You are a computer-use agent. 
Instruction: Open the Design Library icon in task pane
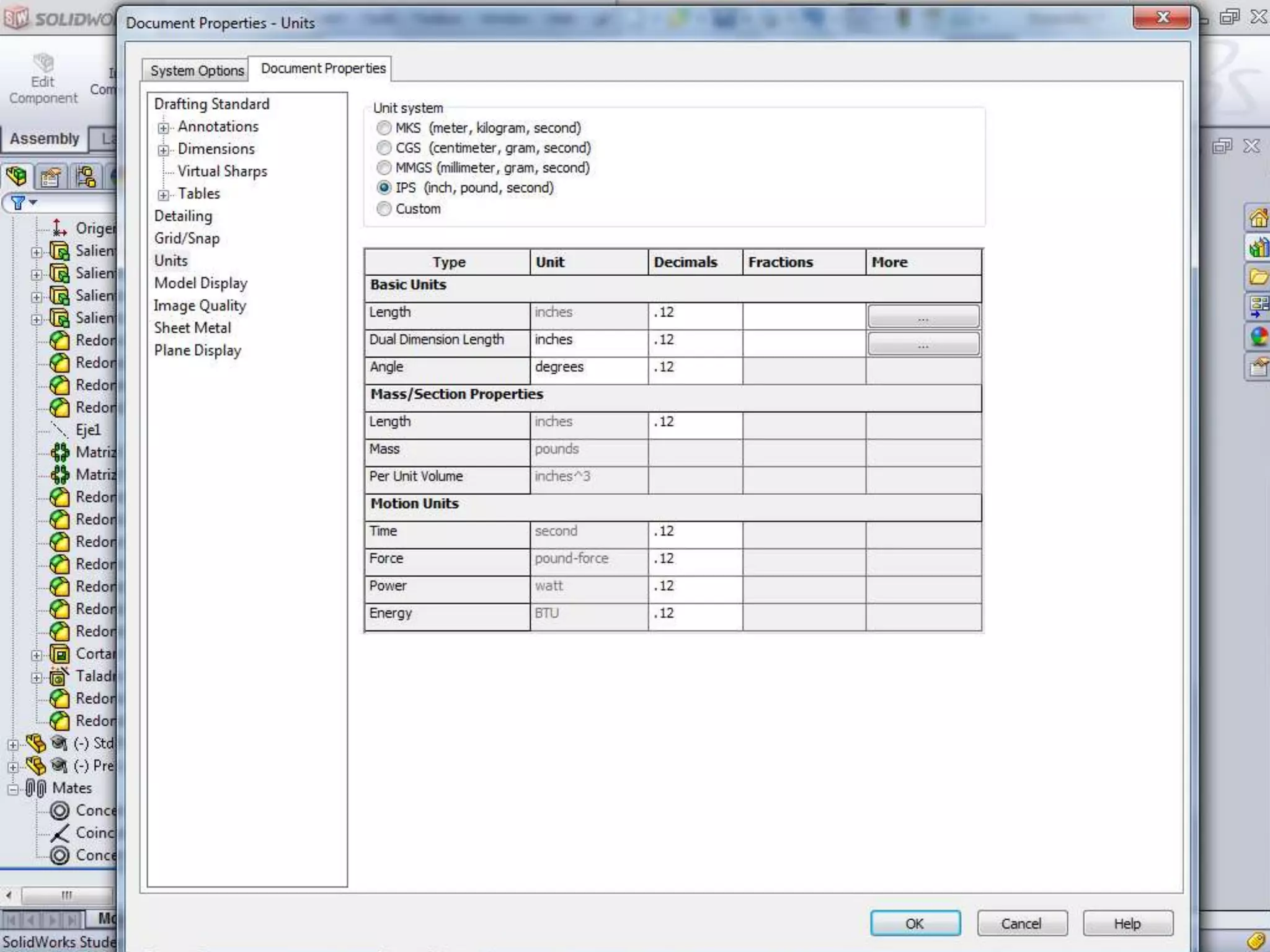click(1258, 248)
